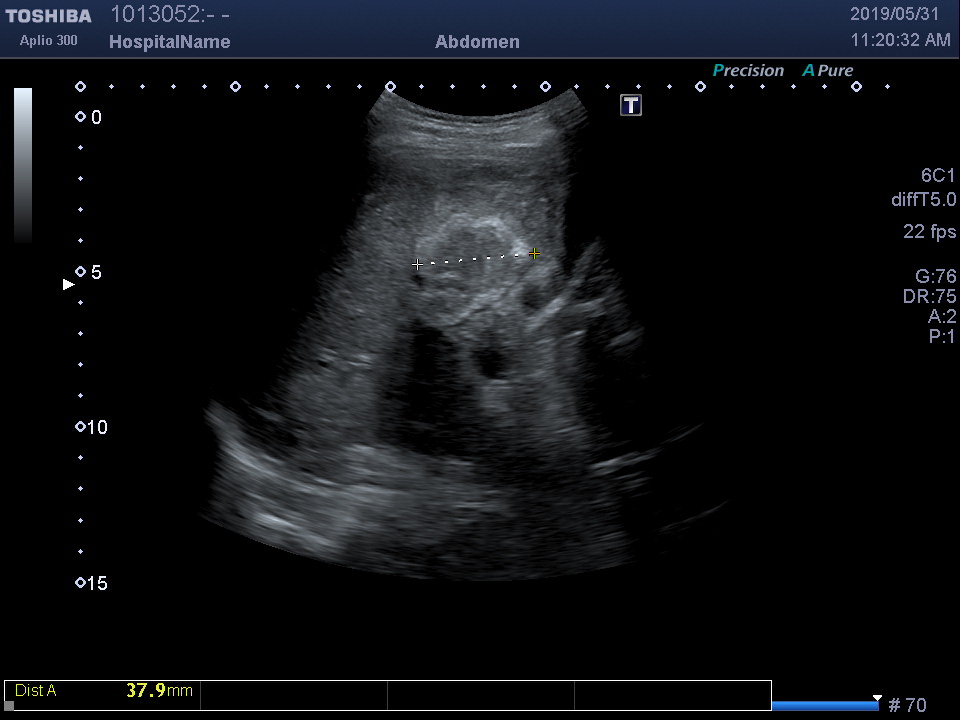Toggle the APure imaging mode label
Image resolution: width=960 pixels, height=720 pixels.
(x=827, y=71)
